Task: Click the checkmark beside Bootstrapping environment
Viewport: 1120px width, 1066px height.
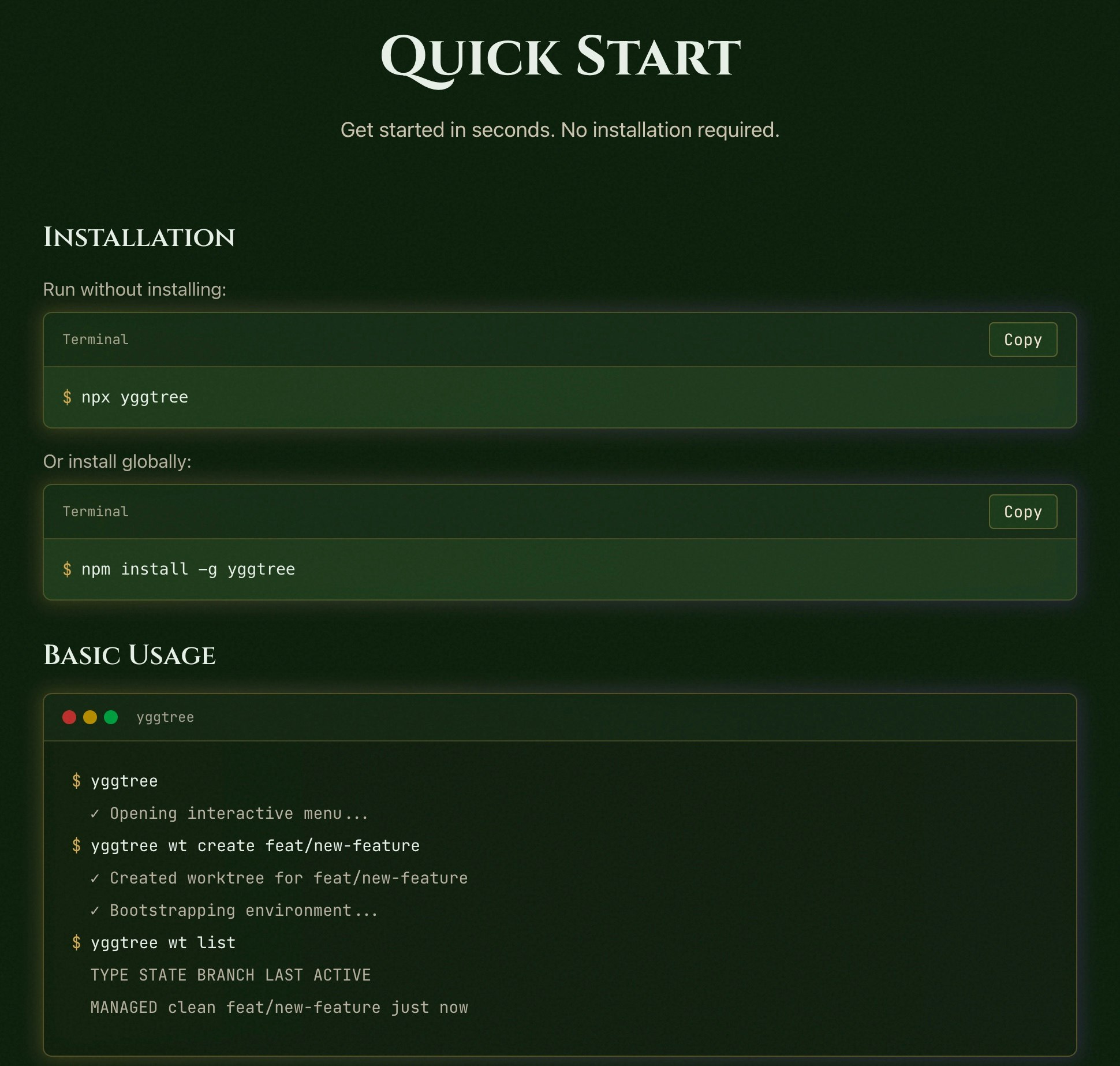Action: [x=96, y=910]
